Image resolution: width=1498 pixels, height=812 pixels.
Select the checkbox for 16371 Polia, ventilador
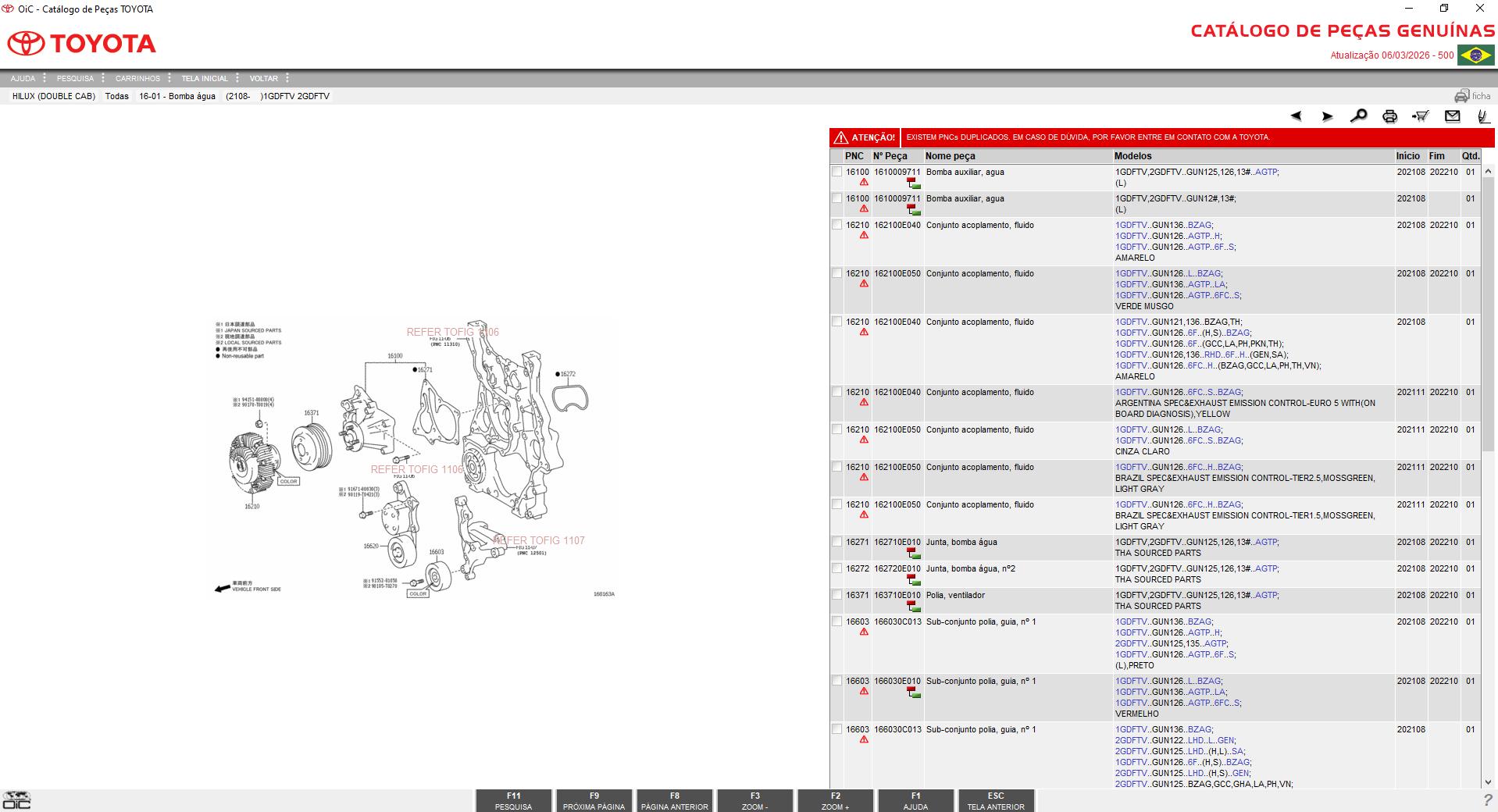tap(837, 595)
